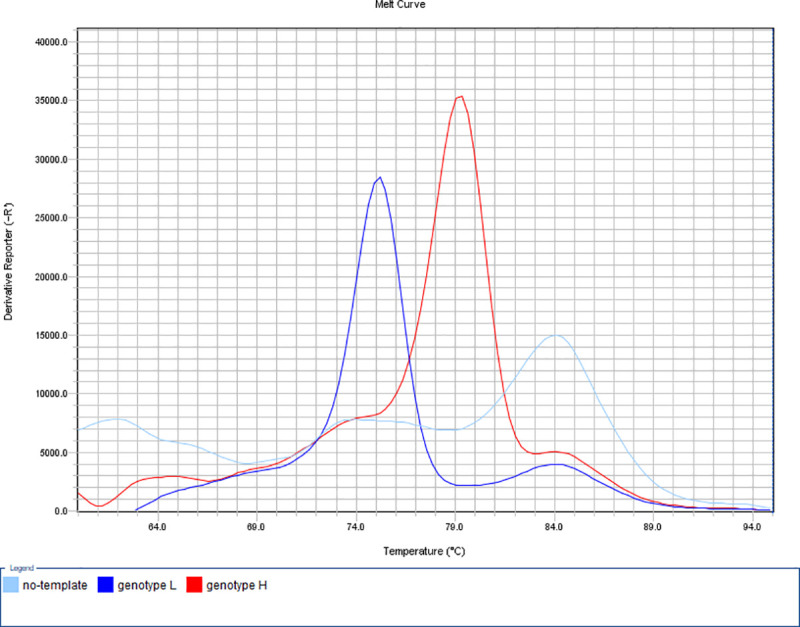Click the light blue no-template peak near 84°C
Screen dimensions: 800x627
555,335
